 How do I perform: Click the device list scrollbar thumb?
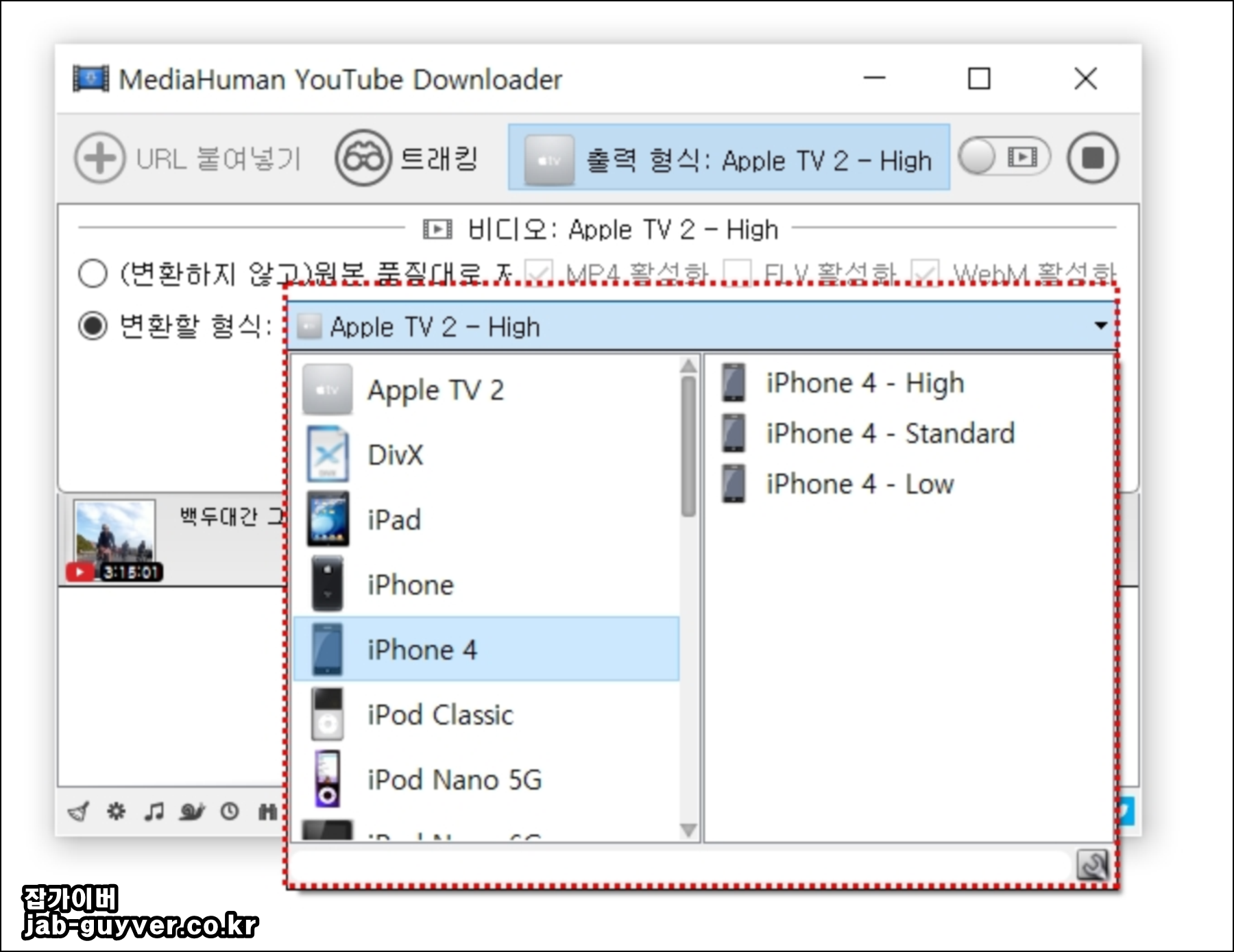click(x=688, y=446)
